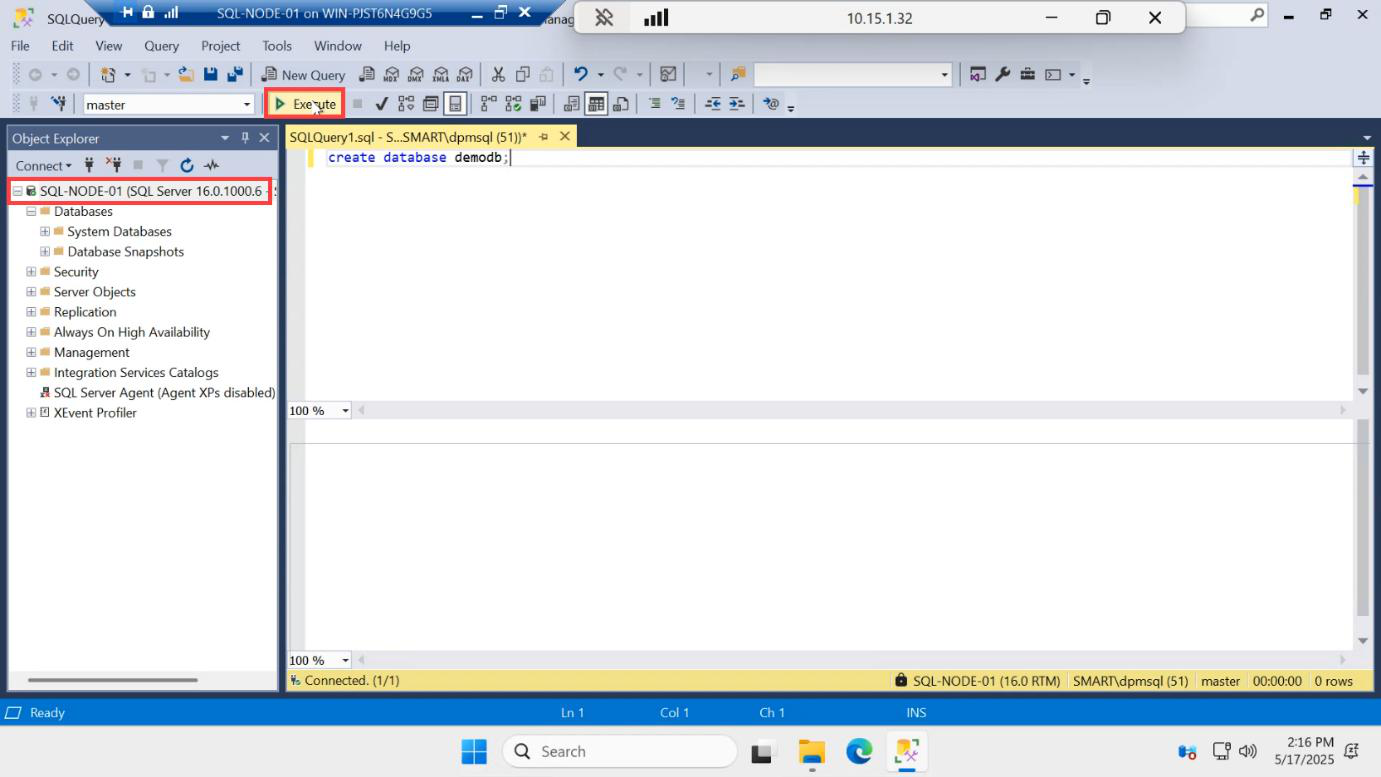Run the query with Execute

(306, 104)
